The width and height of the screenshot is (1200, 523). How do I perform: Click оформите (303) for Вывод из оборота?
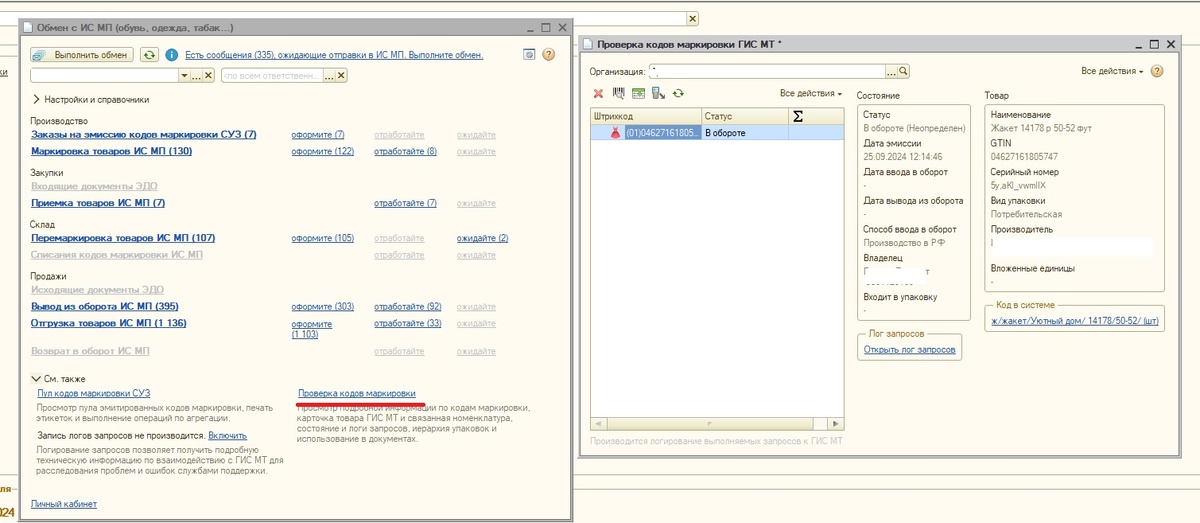(x=322, y=306)
